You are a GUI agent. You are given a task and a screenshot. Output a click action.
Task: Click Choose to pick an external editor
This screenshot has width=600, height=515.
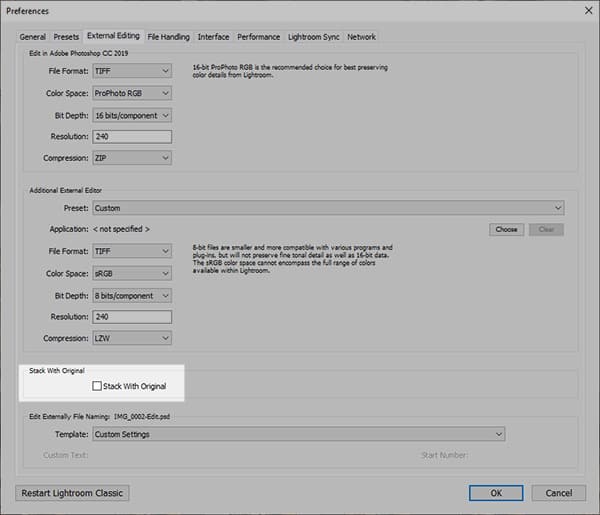(x=506, y=229)
